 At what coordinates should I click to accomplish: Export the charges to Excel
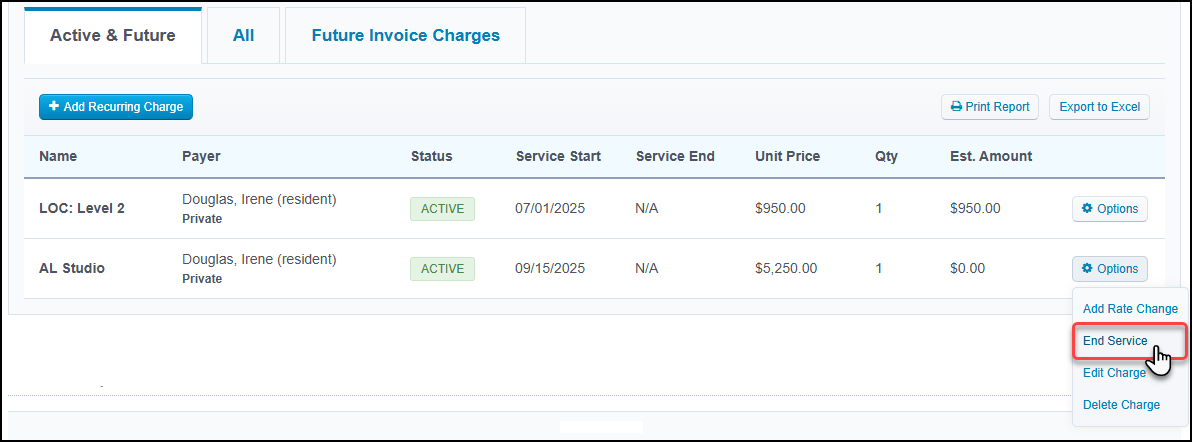(1099, 107)
